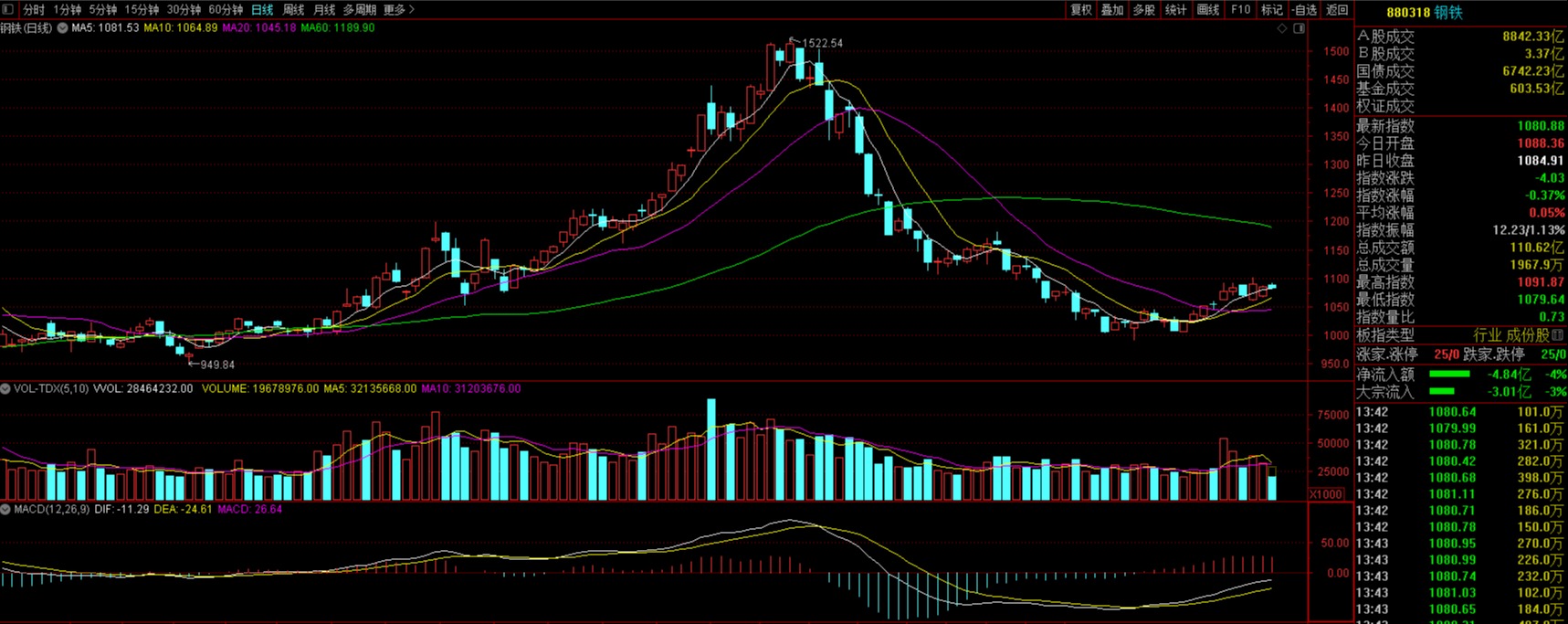Open the MA indicator dropdown beside 钢铁(日线)
Screen dimensions: 1568x624
(62, 28)
